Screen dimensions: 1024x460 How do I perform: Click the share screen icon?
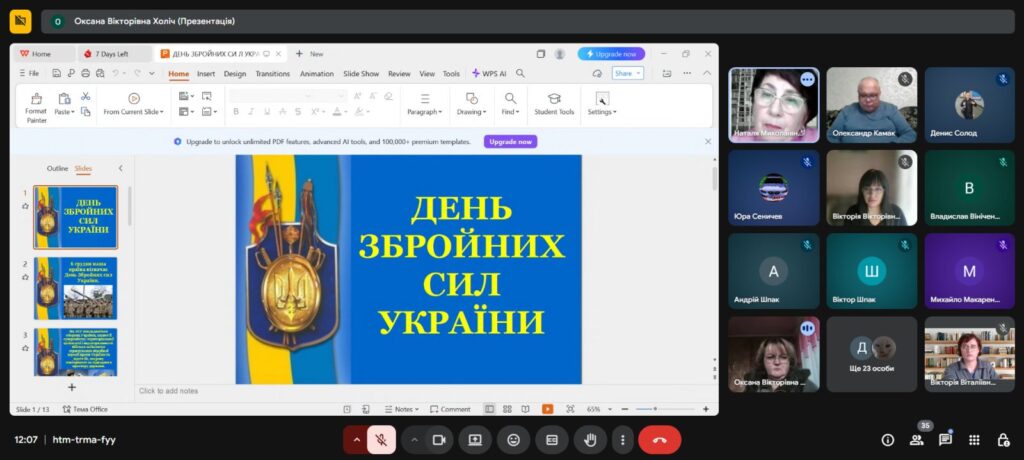pos(475,439)
